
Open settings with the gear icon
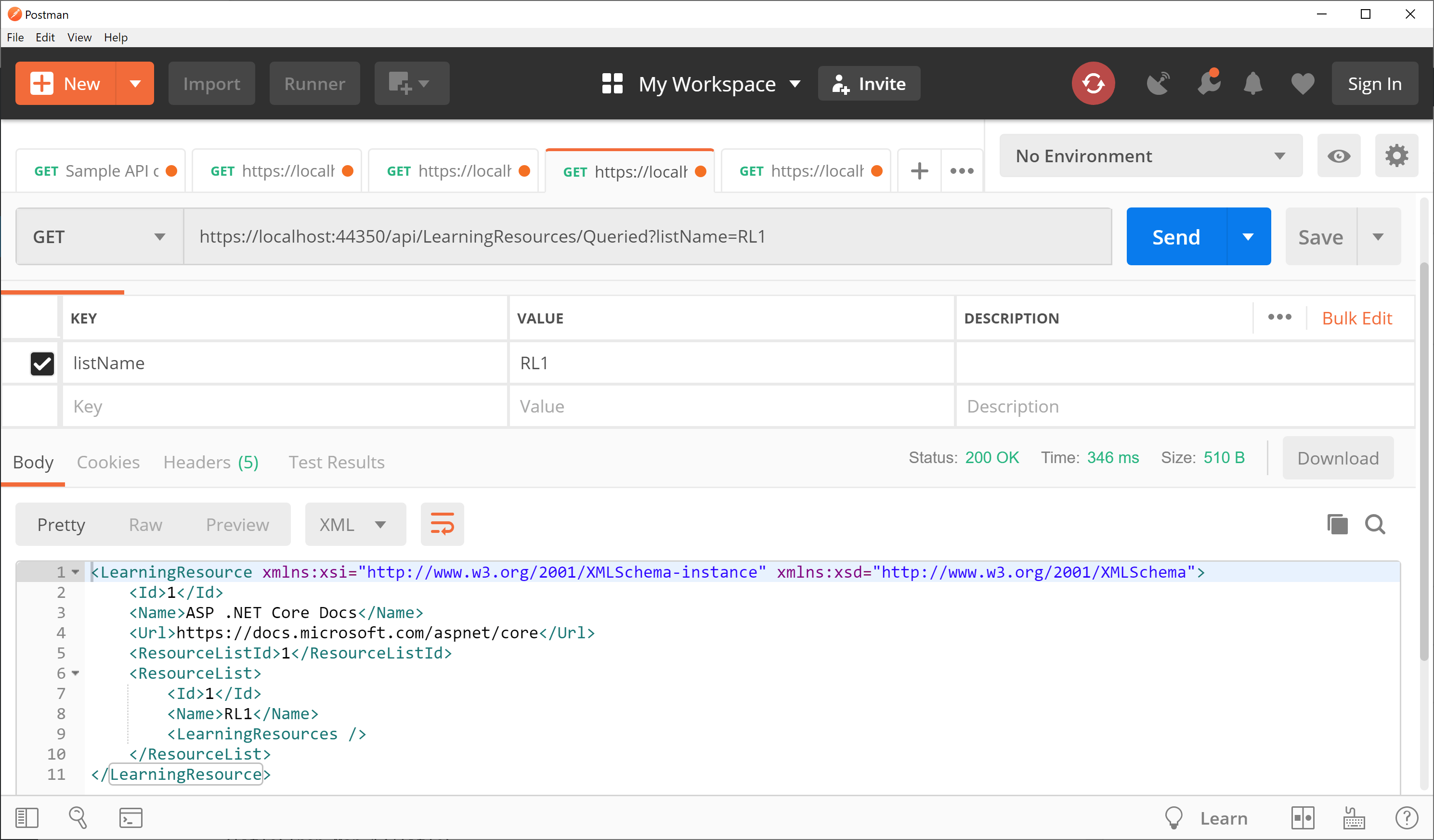[x=1397, y=155]
